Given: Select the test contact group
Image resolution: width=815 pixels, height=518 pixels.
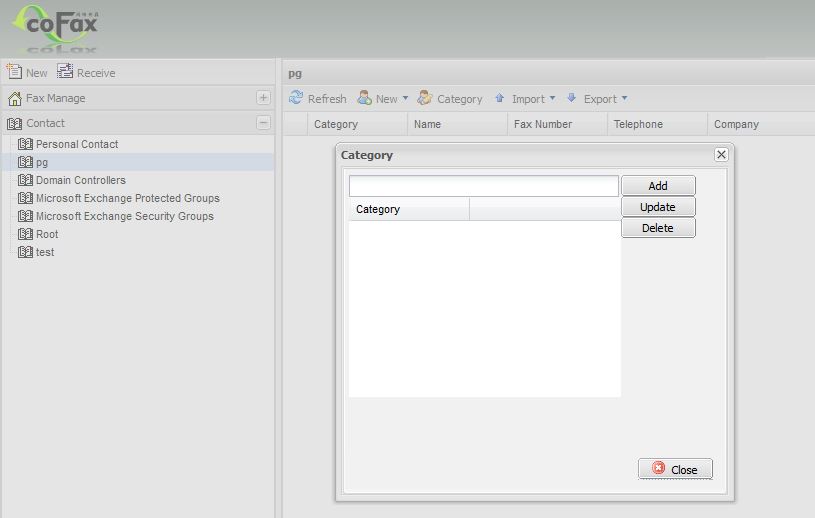Looking at the screenshot, I should [45, 253].
